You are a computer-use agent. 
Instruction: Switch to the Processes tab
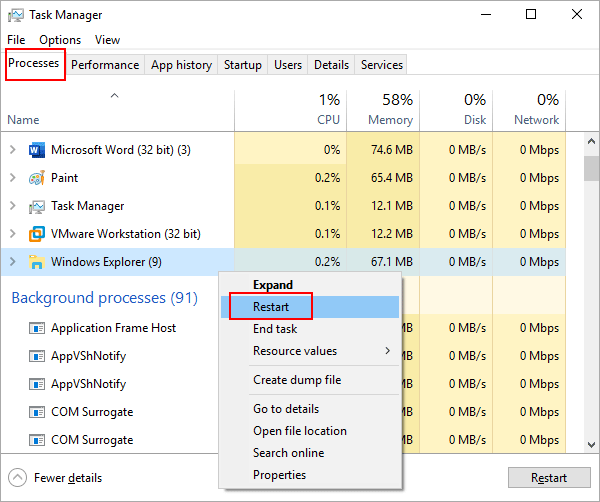tap(34, 63)
